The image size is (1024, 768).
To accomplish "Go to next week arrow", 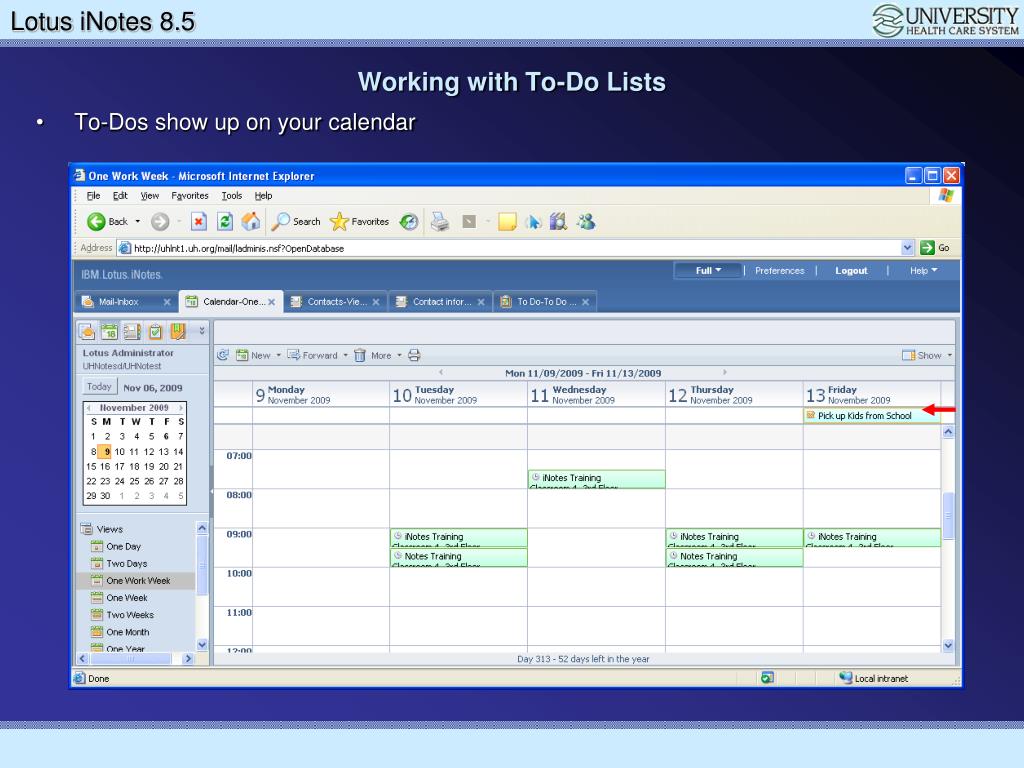I will click(x=724, y=372).
